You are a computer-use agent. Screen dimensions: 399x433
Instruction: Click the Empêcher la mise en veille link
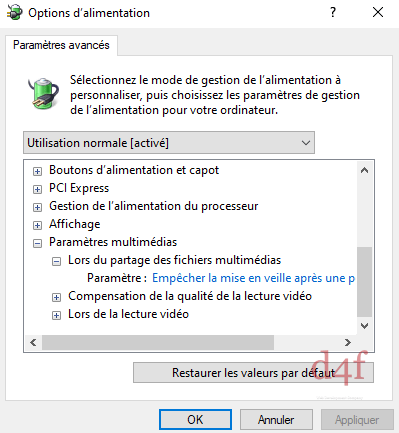click(x=253, y=278)
